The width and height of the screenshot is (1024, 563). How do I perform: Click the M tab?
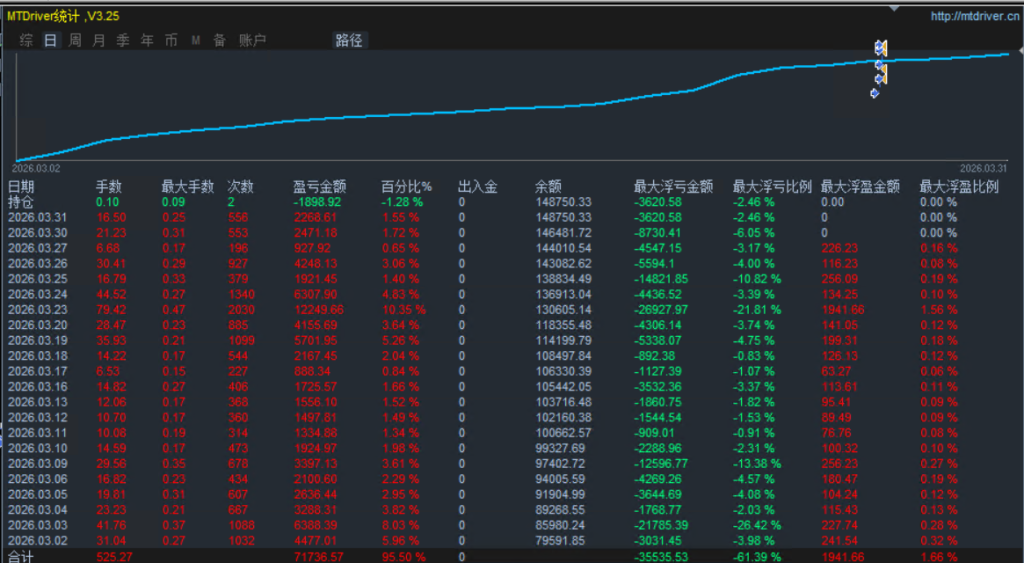pos(196,41)
